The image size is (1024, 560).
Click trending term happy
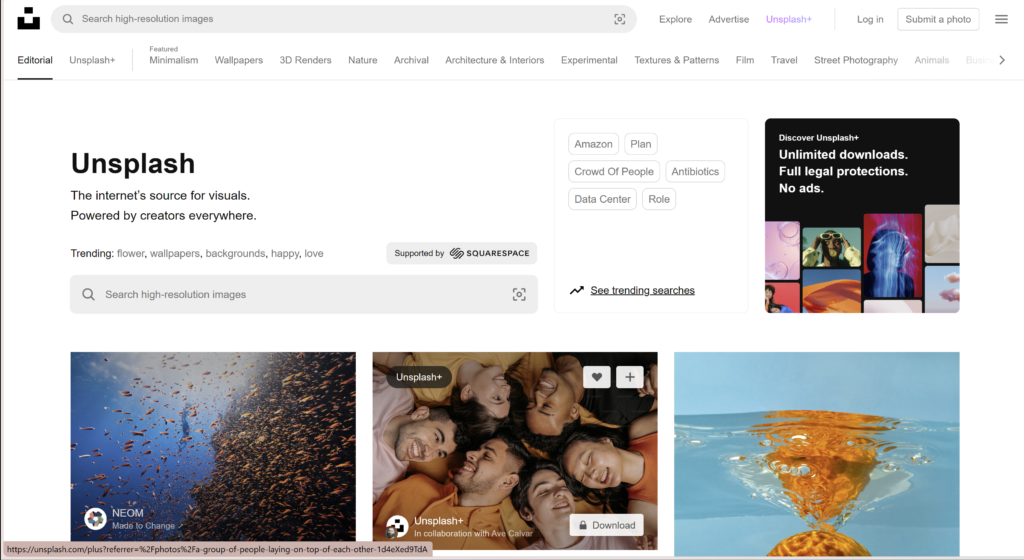point(285,253)
